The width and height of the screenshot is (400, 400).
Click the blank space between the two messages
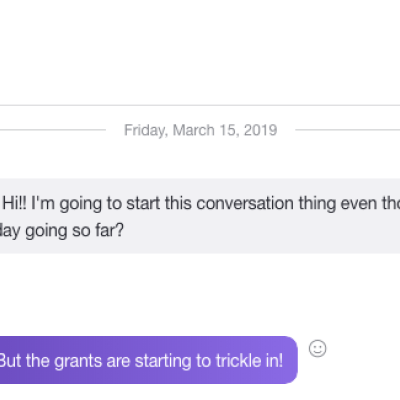click(x=200, y=295)
